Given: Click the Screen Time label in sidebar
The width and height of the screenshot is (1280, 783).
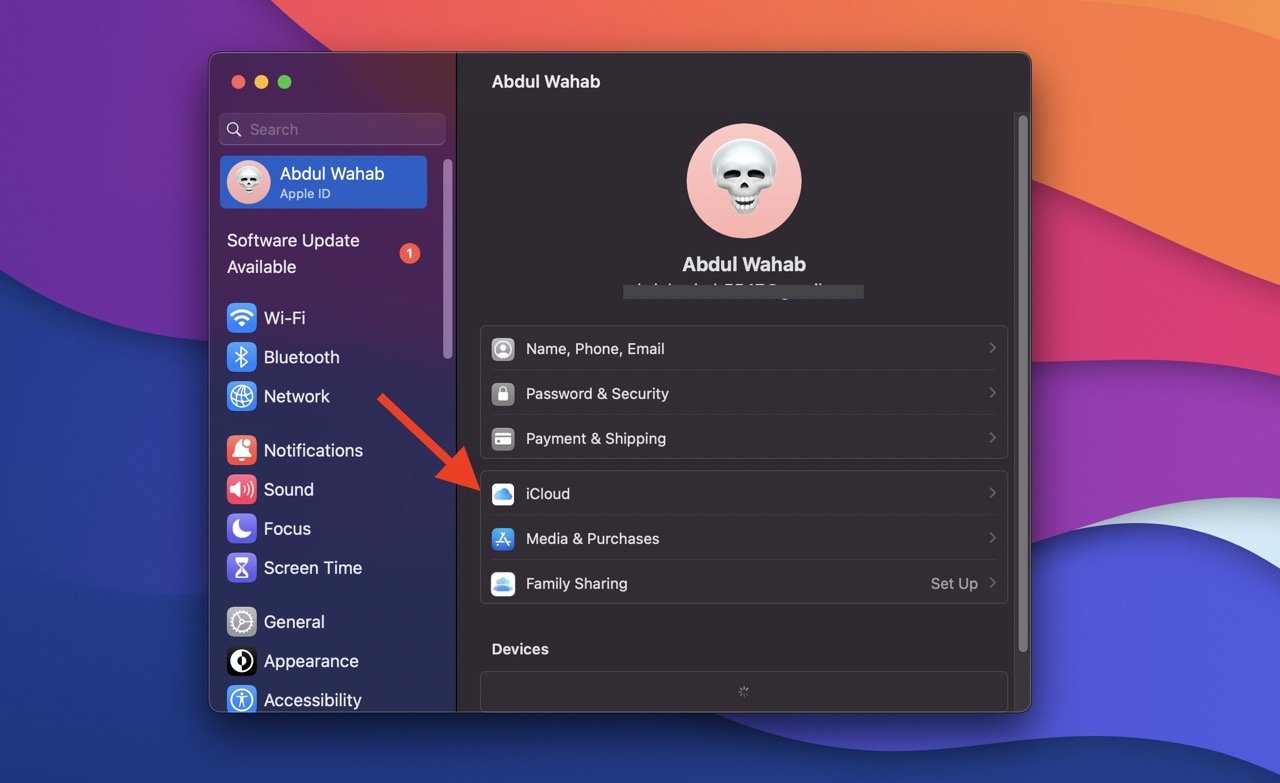Looking at the screenshot, I should [x=313, y=568].
